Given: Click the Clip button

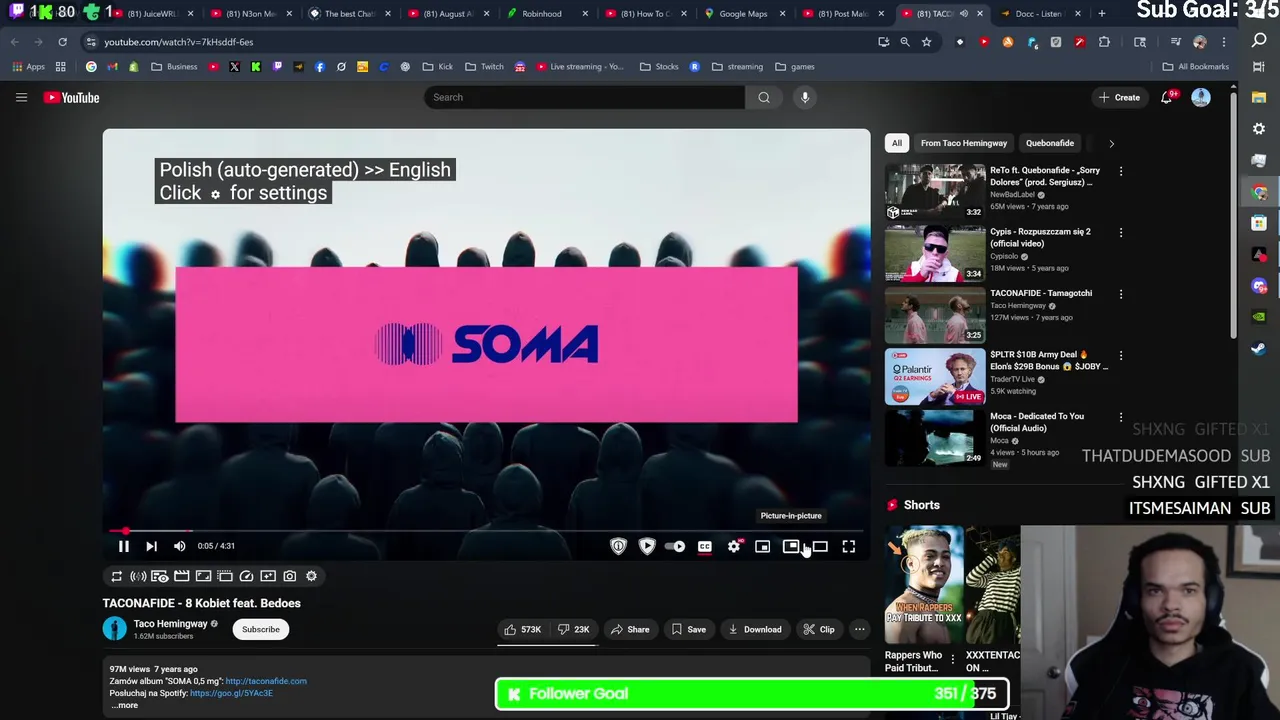Looking at the screenshot, I should tap(820, 629).
